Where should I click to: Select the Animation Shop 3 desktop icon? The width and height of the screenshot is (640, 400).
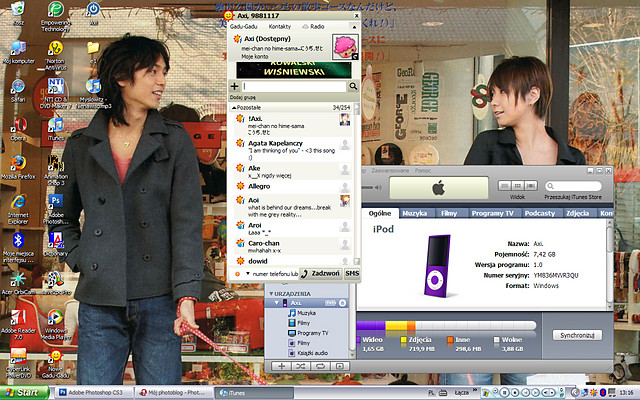point(56,171)
